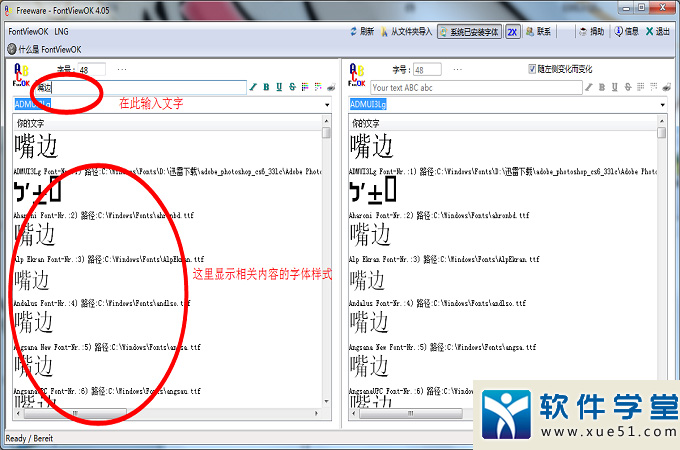Image resolution: width=680 pixels, height=450 pixels.
Task: Click the right 'Your text ABC abc' field
Action: (476, 88)
